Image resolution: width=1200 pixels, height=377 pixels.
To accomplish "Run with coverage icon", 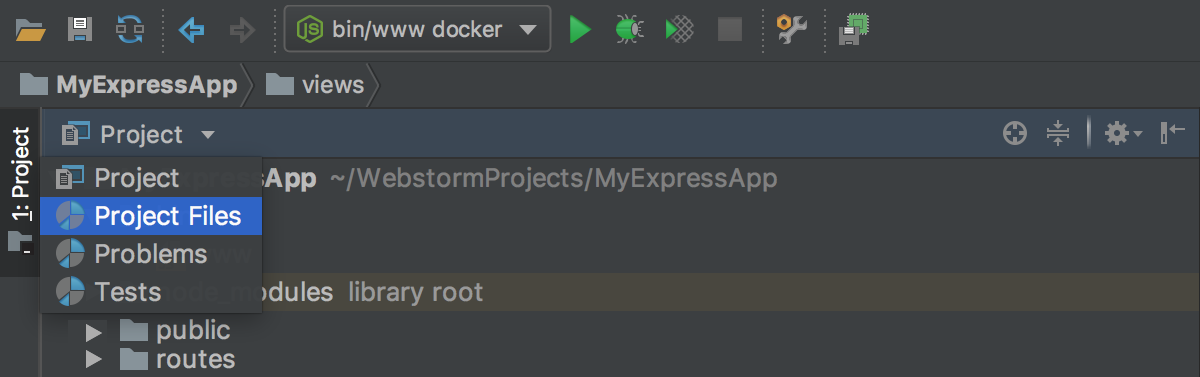I will click(x=680, y=30).
